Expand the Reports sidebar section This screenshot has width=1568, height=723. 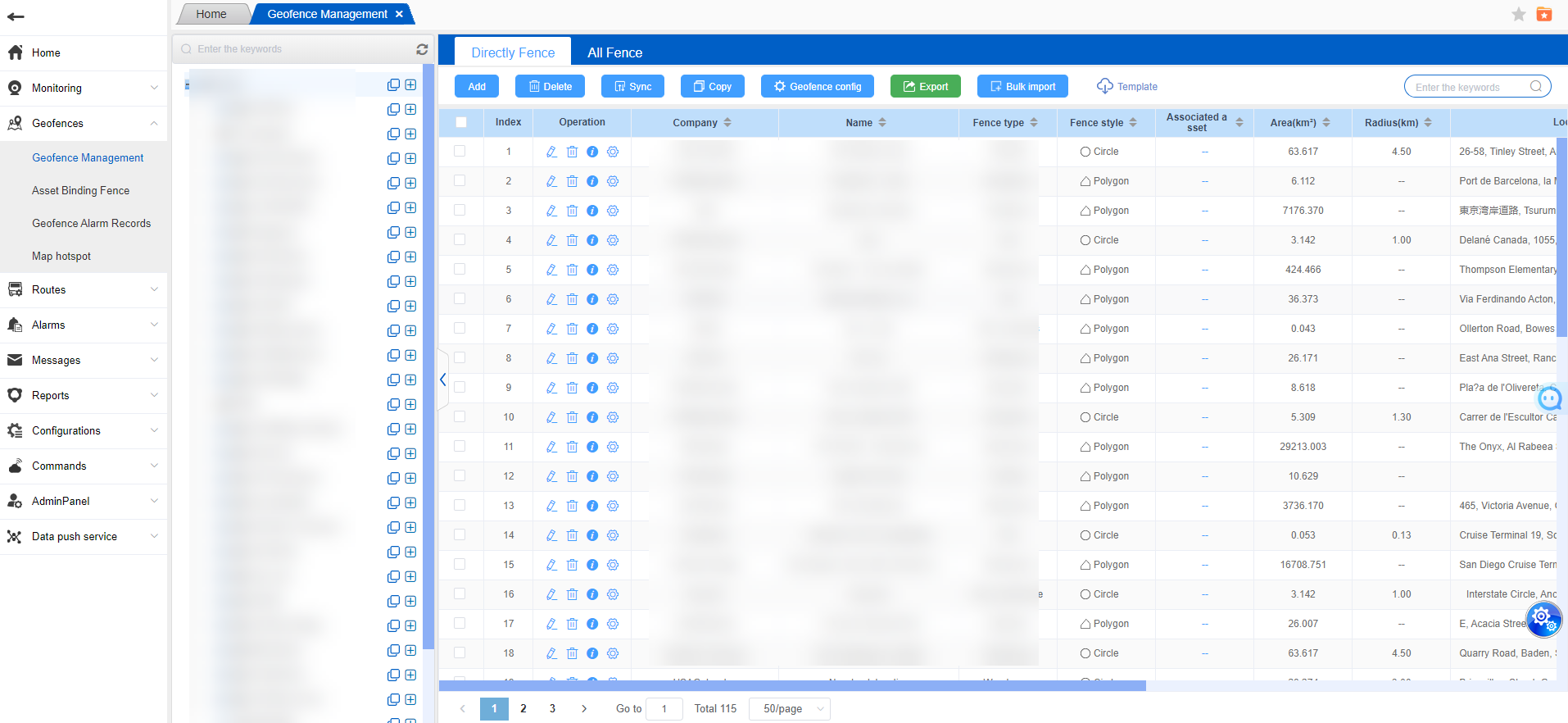point(84,395)
